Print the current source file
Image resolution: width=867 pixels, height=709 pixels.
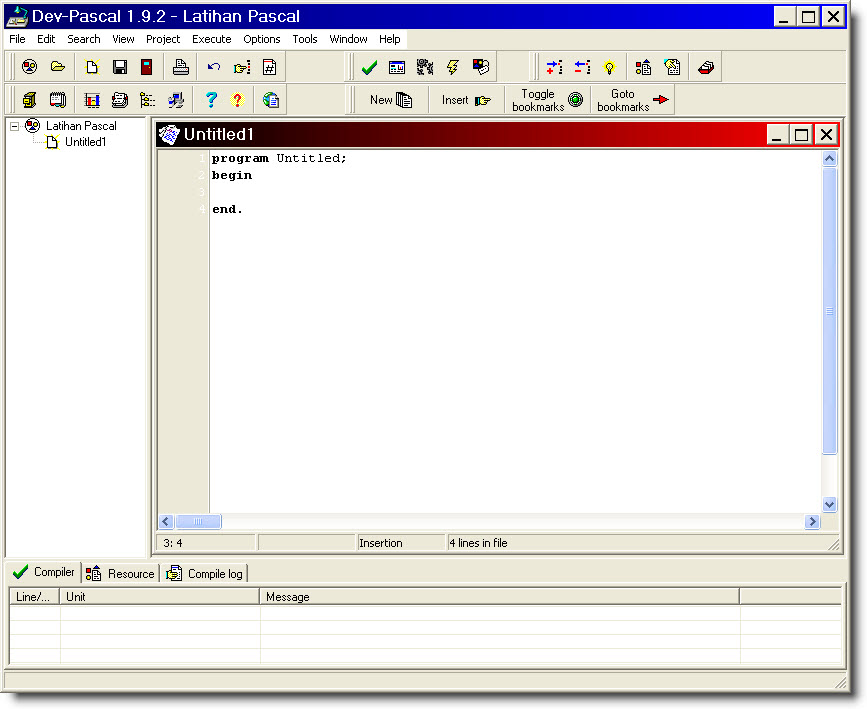point(180,67)
